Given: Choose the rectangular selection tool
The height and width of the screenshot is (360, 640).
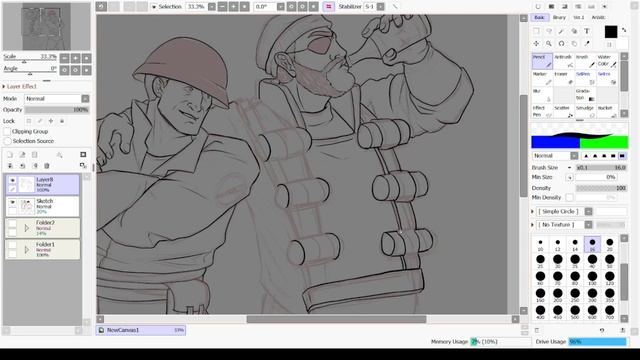Looking at the screenshot, I should coord(536,31).
